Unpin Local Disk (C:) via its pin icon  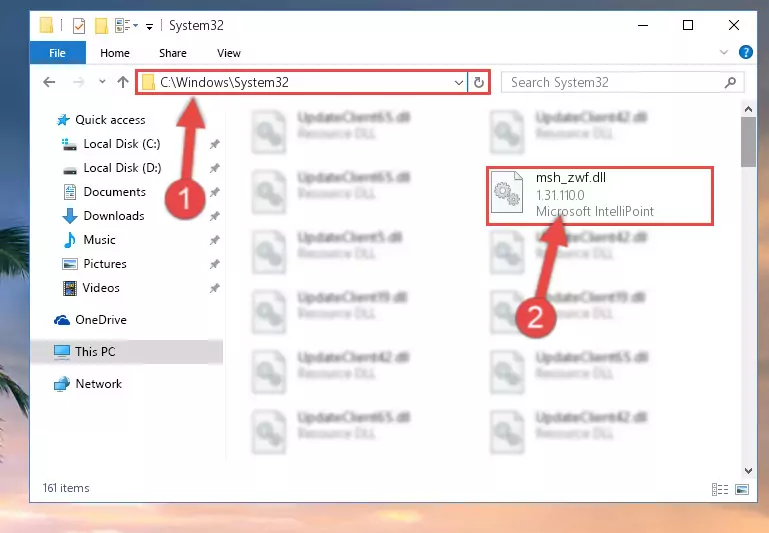click(214, 144)
